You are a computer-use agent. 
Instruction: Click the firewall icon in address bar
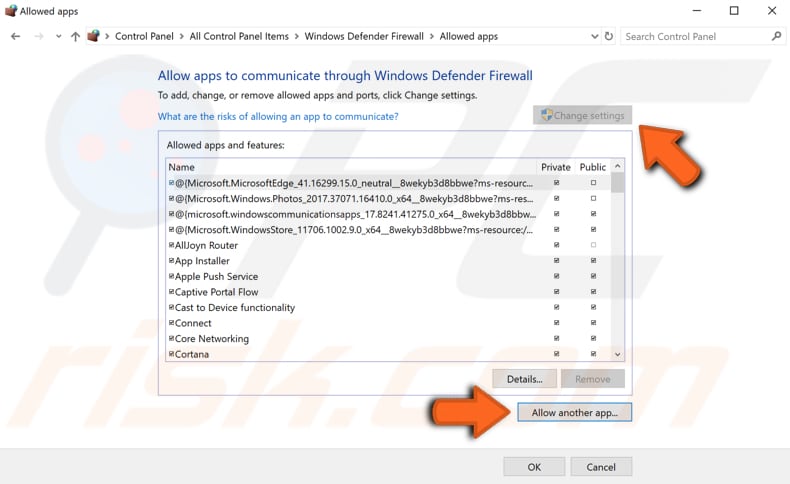[93, 36]
